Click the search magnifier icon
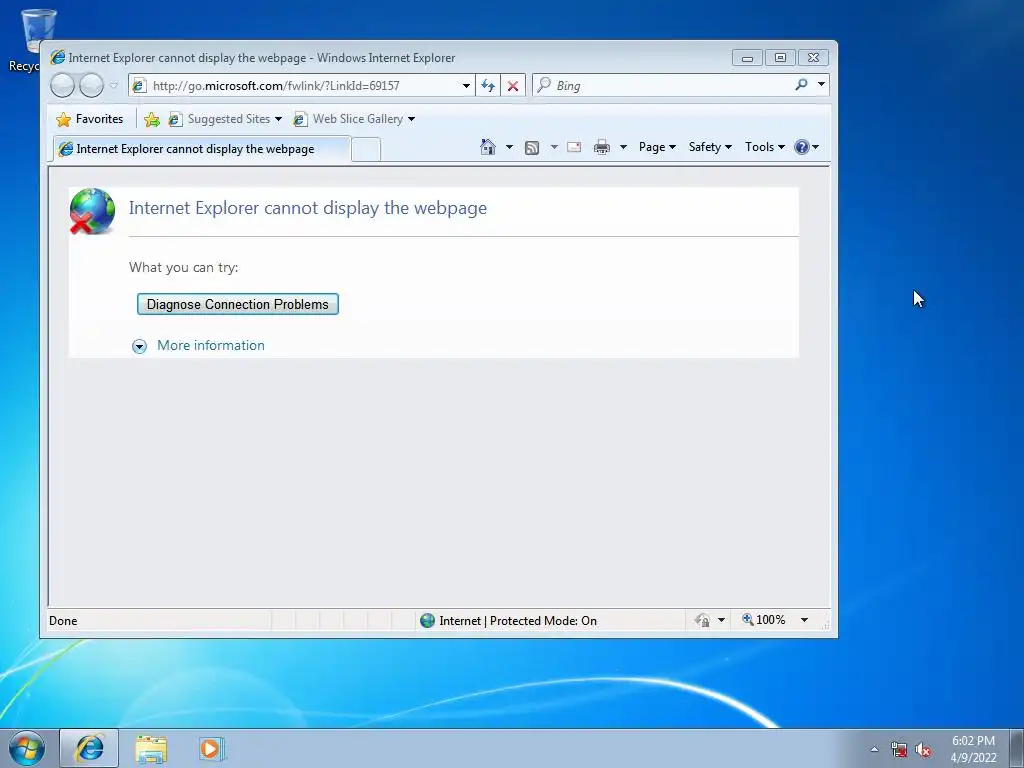The height and width of the screenshot is (768, 1024). (x=801, y=85)
